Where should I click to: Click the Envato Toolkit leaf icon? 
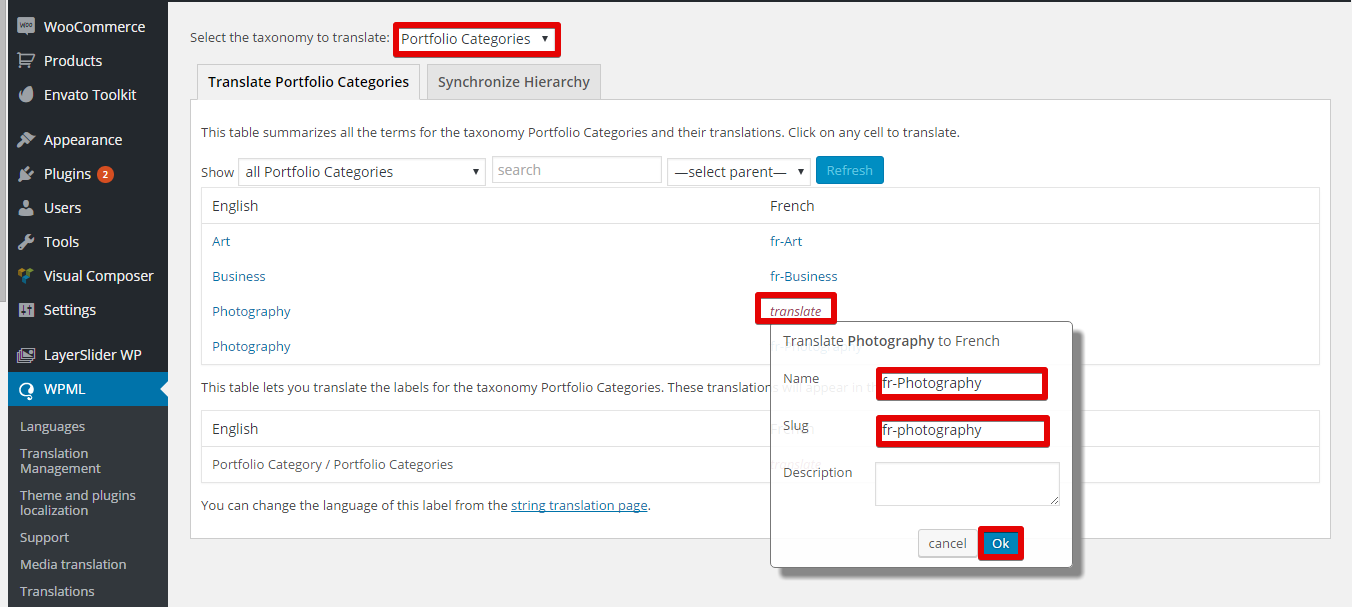pos(26,95)
